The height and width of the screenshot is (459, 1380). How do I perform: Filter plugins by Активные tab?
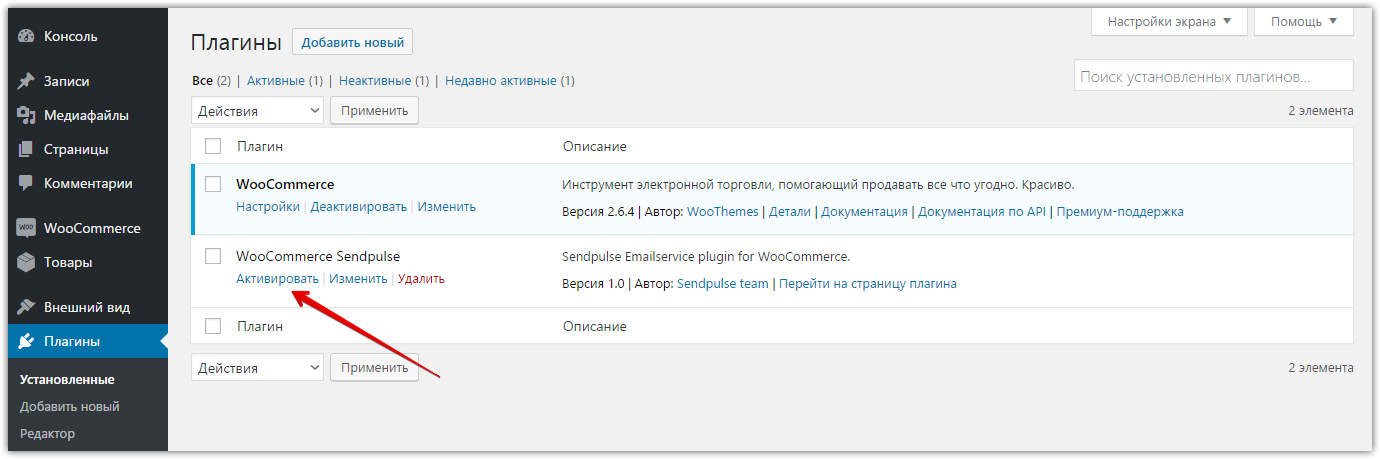pyautogui.click(x=284, y=80)
